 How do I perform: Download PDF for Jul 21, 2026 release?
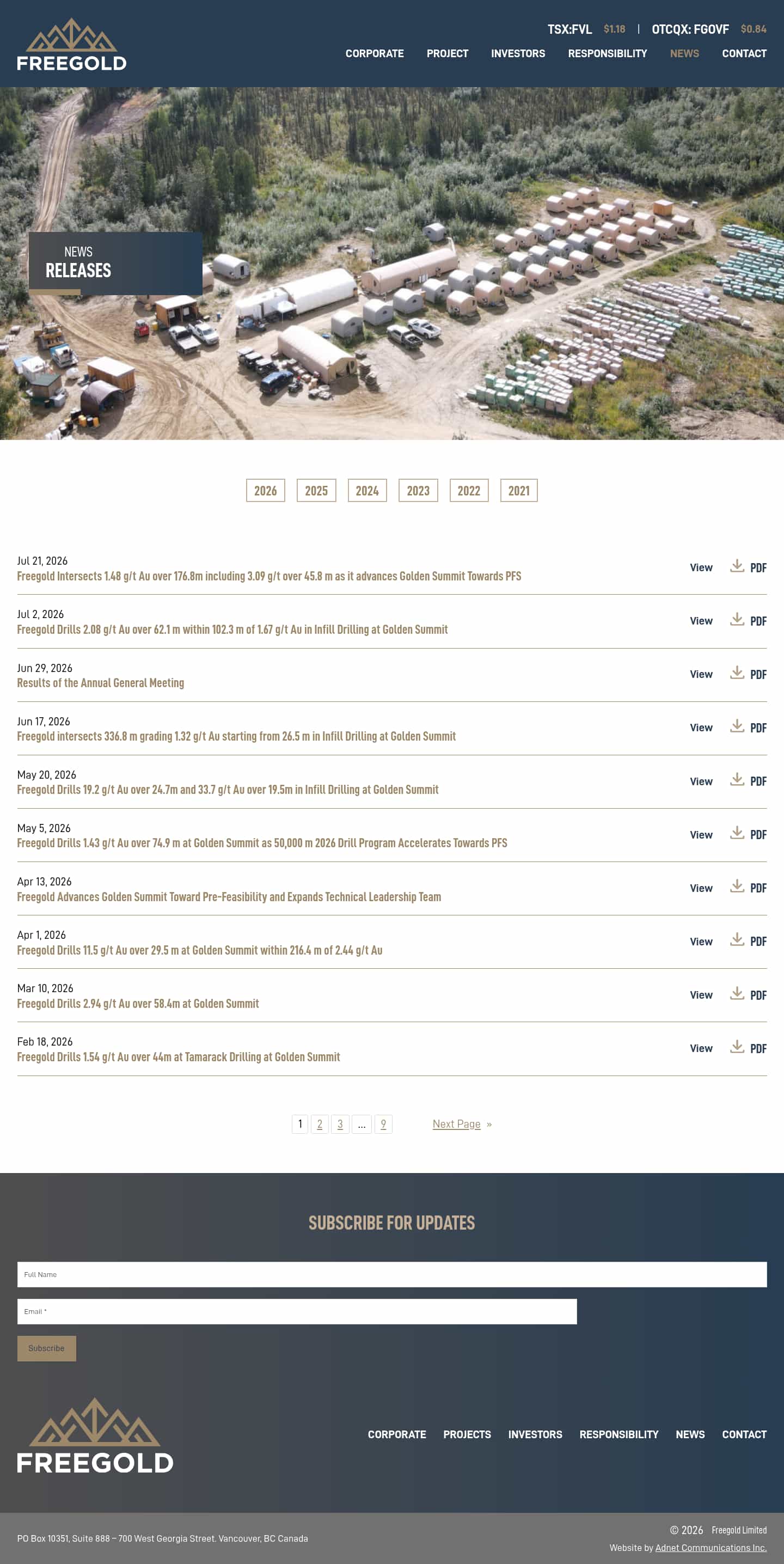748,567
